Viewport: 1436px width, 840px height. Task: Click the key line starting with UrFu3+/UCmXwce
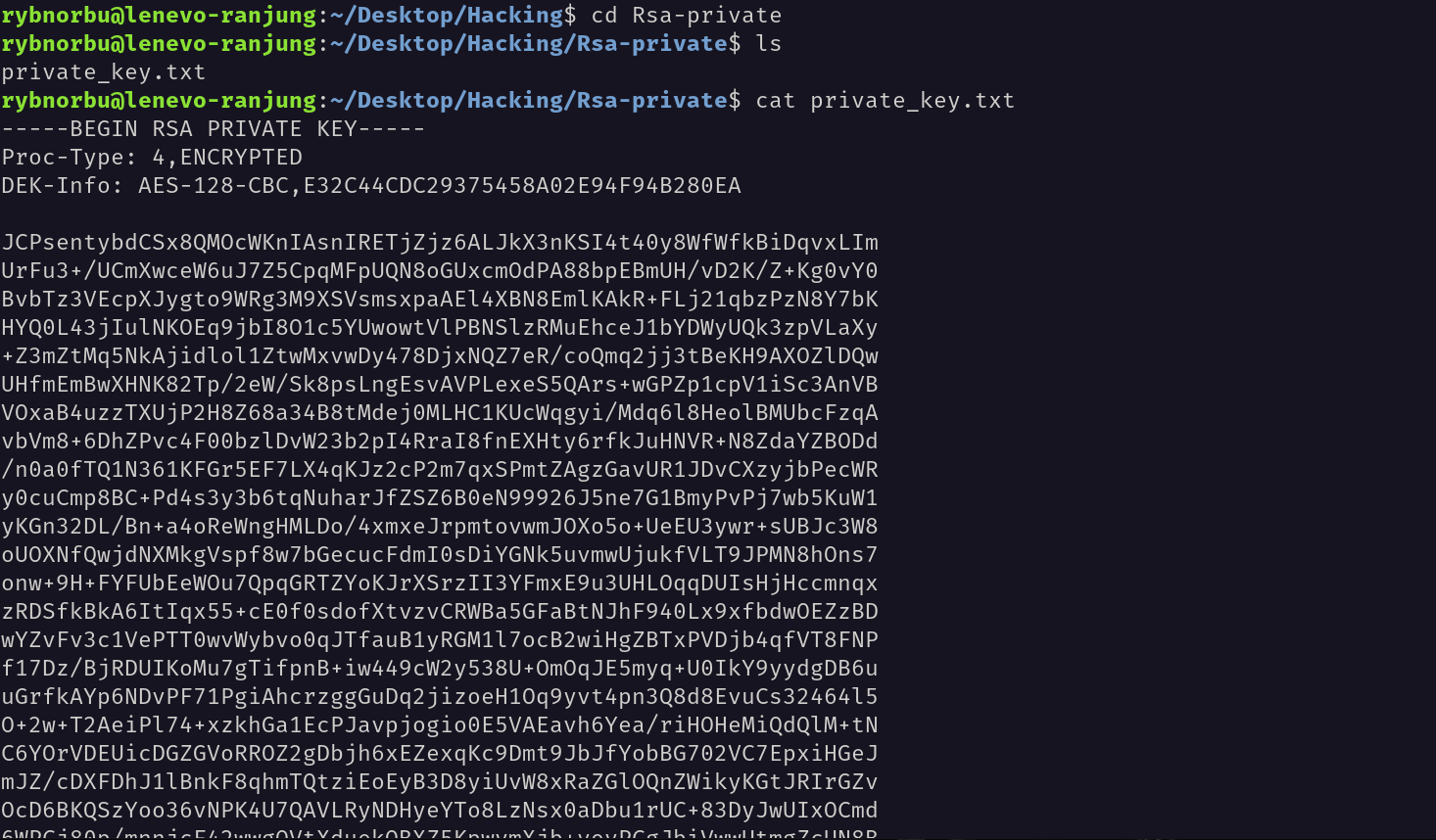440,271
